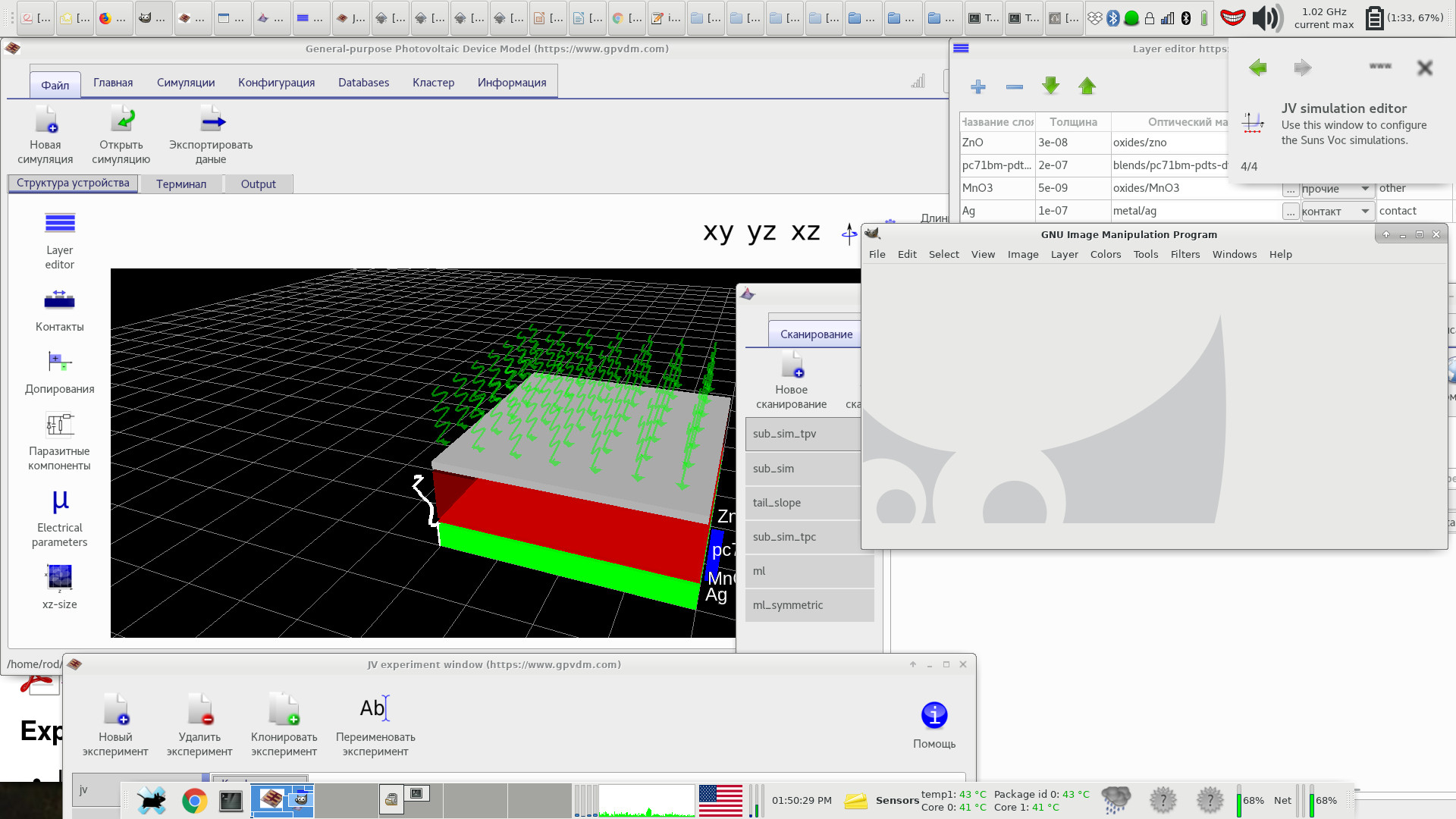Open GIMP Filters menu
Viewport: 1456px width, 819px height.
[x=1185, y=254]
